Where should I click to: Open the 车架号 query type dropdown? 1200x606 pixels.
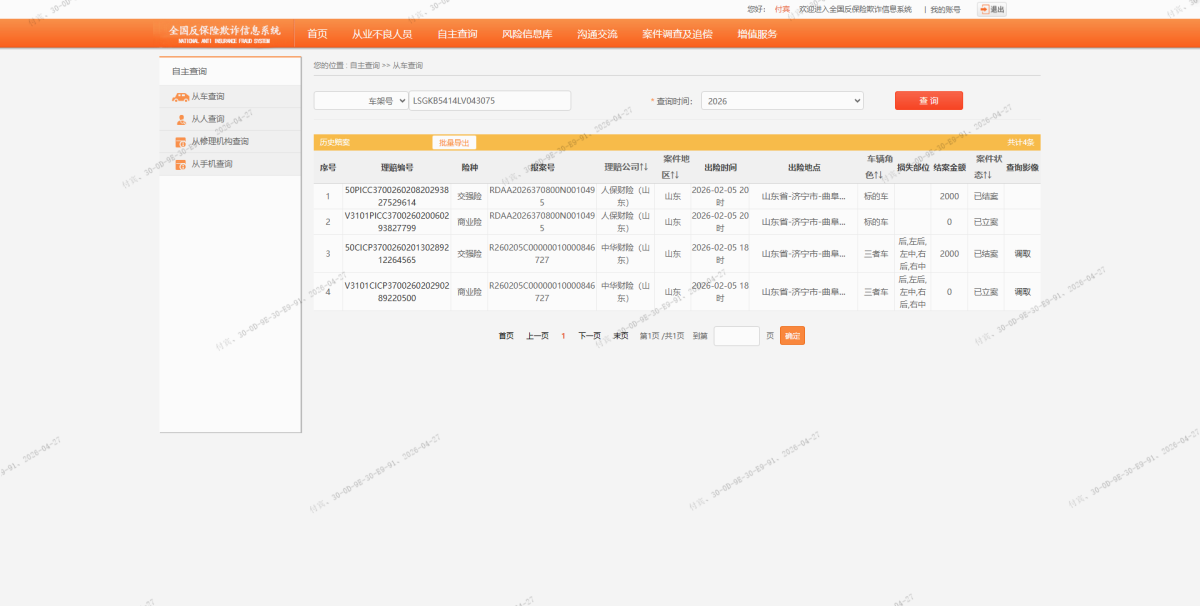click(361, 101)
